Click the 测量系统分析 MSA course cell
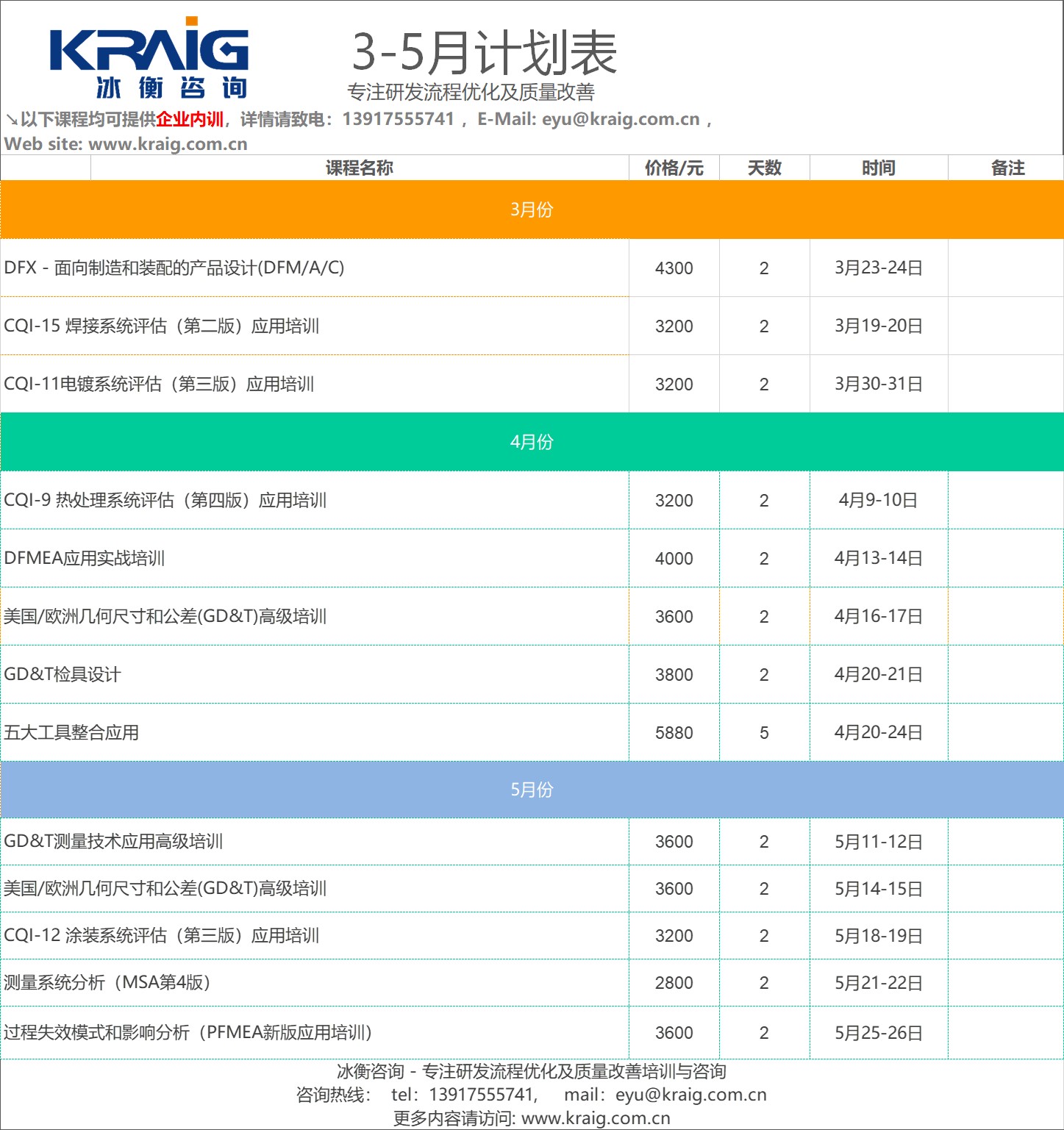This screenshot has height=1130, width=1064. click(107, 983)
